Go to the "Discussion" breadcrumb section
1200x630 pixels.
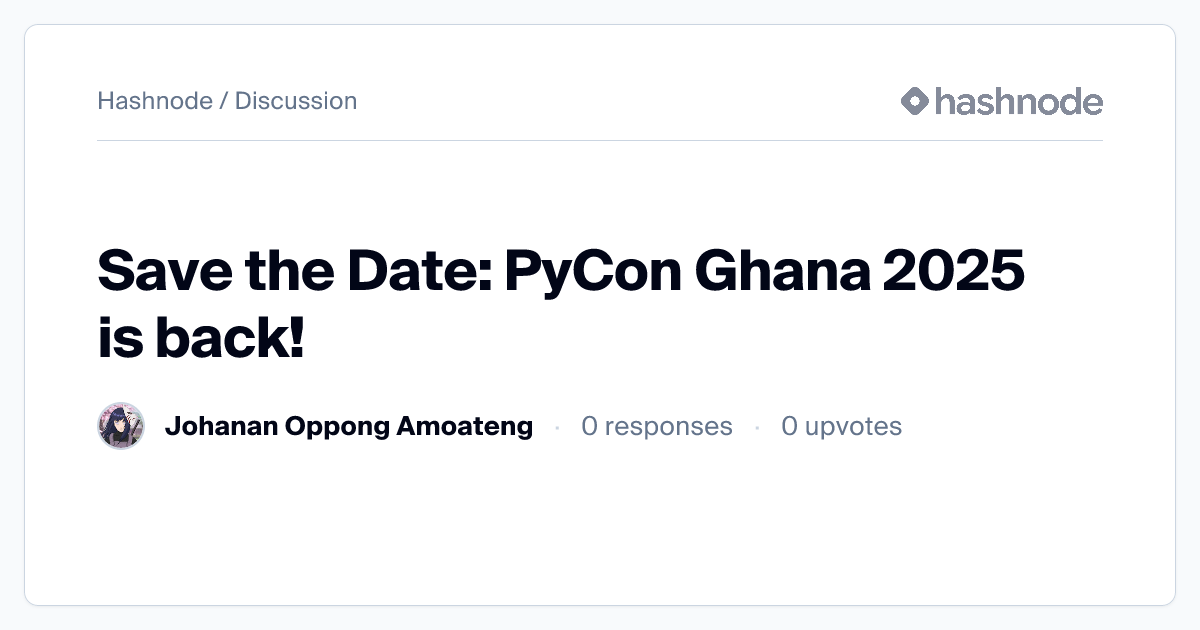pos(296,101)
